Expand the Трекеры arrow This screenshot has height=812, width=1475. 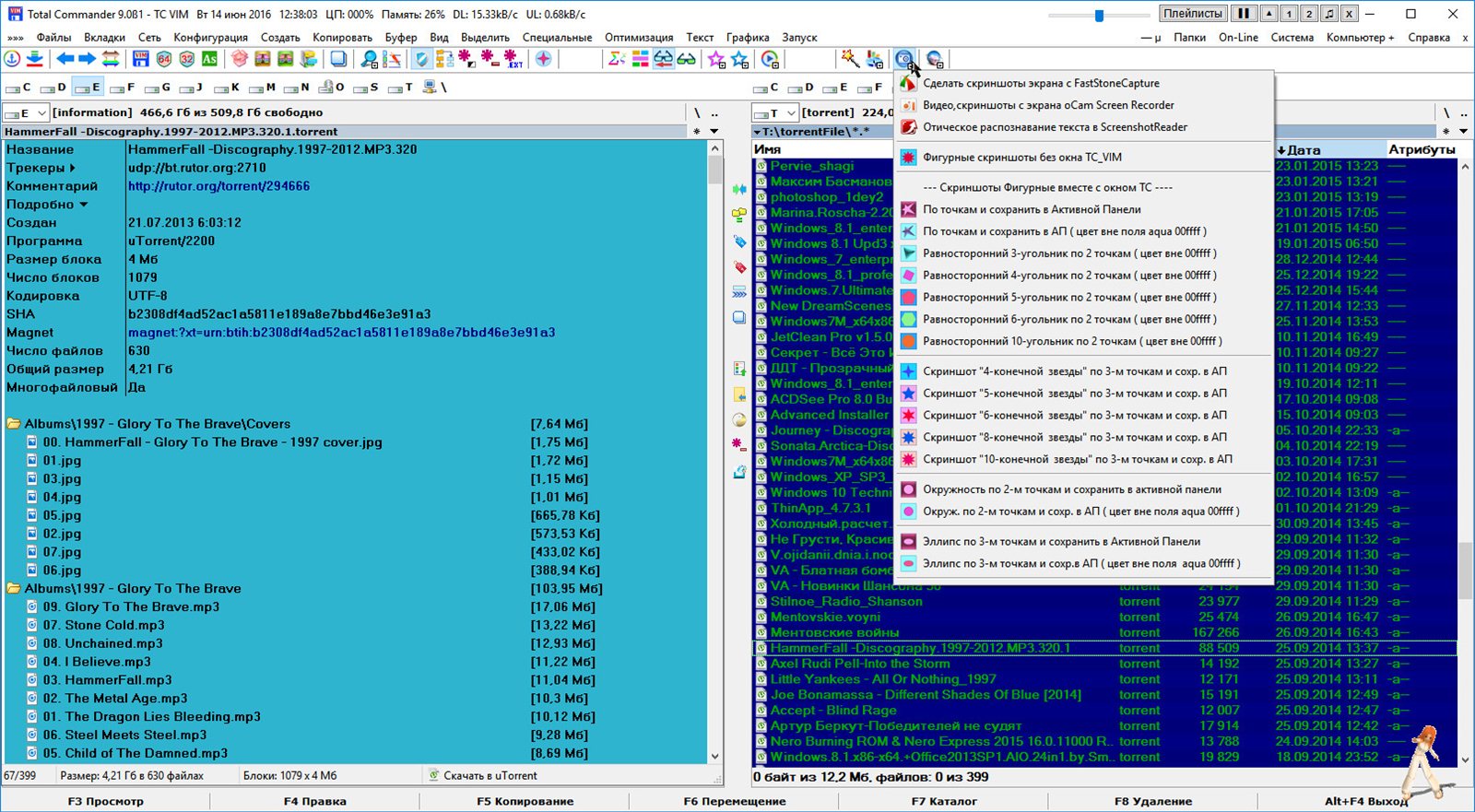tap(72, 168)
